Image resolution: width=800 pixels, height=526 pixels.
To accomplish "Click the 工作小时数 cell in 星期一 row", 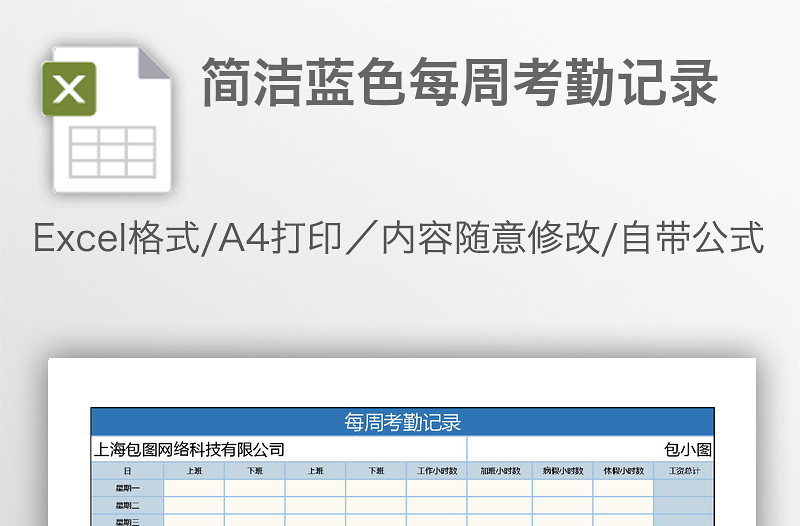I will click(437, 488).
